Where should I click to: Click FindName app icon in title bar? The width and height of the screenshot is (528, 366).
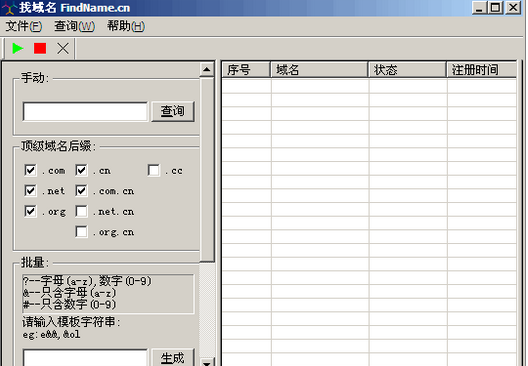point(8,7)
